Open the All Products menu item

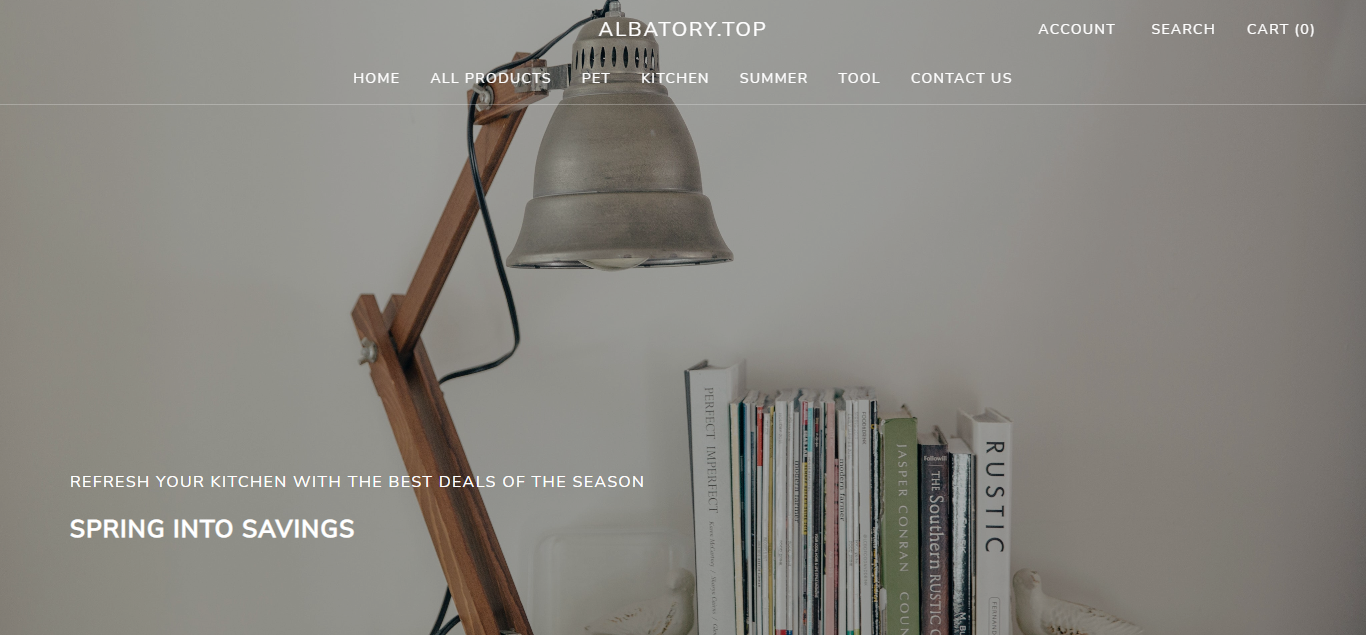click(x=490, y=78)
